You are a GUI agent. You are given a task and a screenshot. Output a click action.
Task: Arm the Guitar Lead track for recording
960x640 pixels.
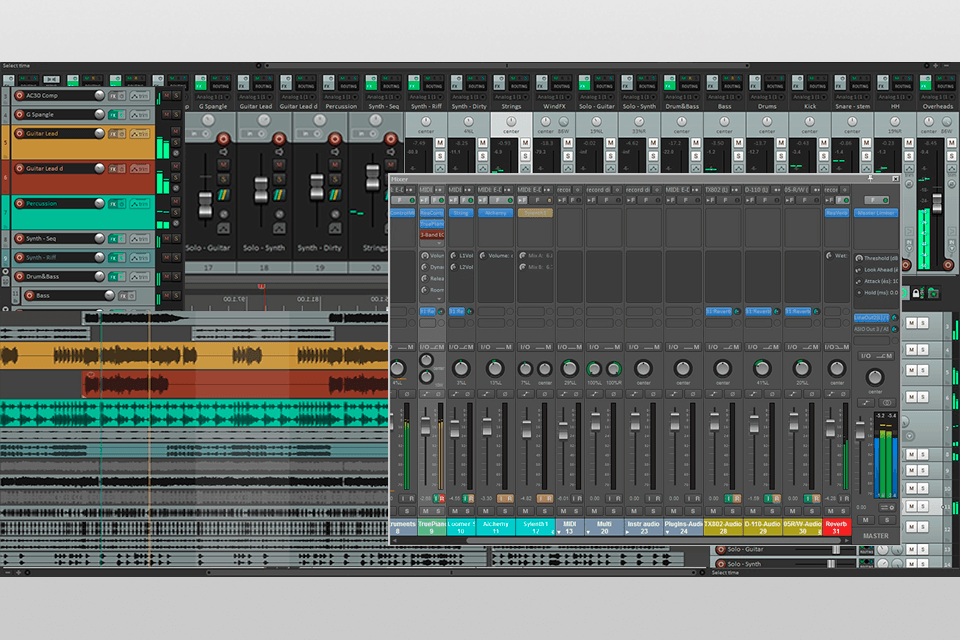pyautogui.click(x=17, y=133)
